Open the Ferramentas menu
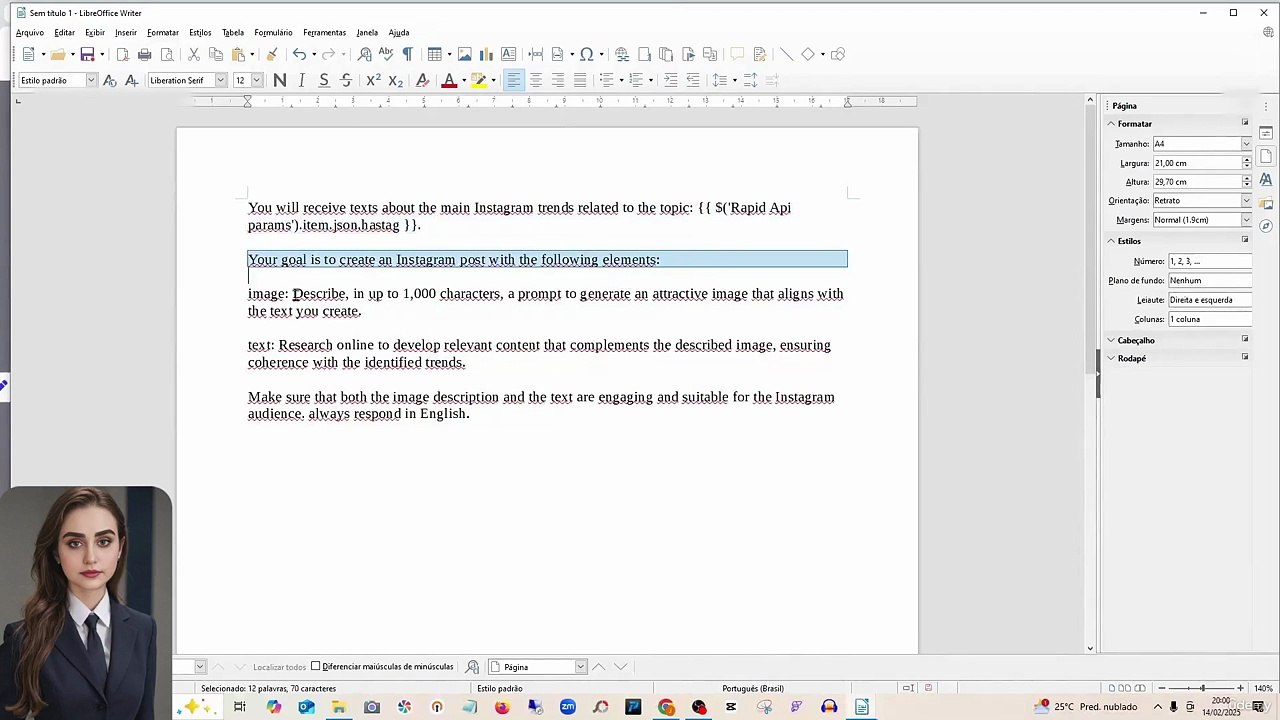The width and height of the screenshot is (1280, 720). coord(324,32)
